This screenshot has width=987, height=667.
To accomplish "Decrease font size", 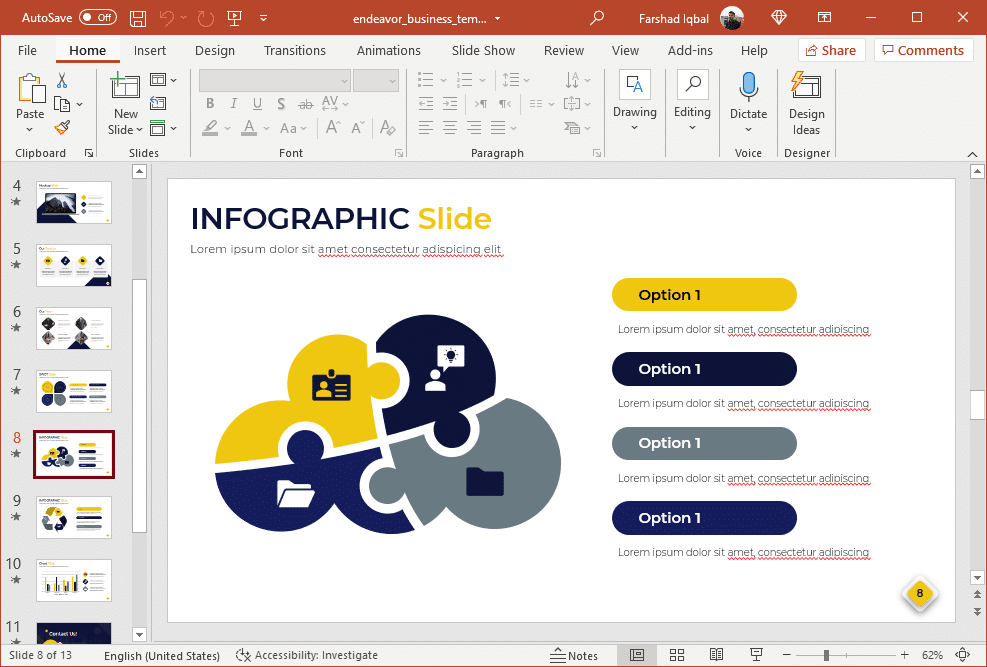I will (358, 128).
